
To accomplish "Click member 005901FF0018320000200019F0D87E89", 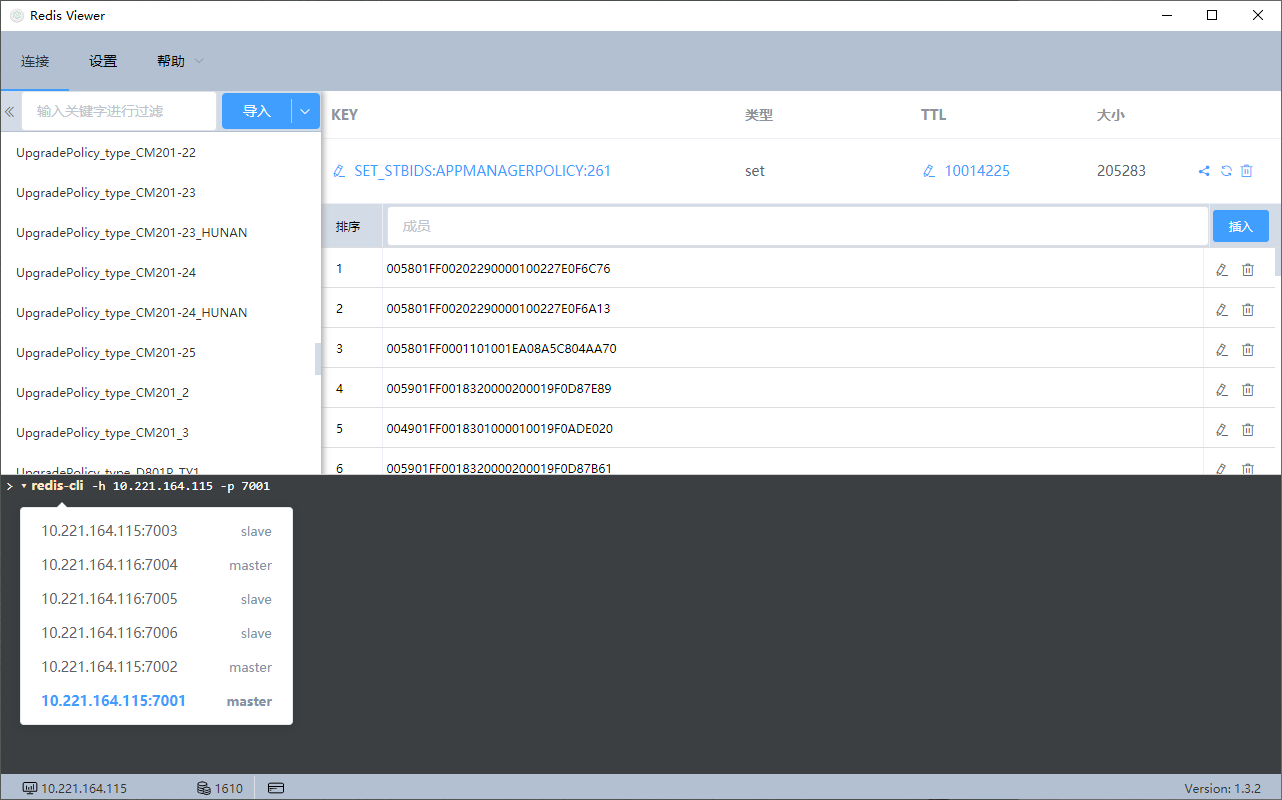I will pos(499,389).
